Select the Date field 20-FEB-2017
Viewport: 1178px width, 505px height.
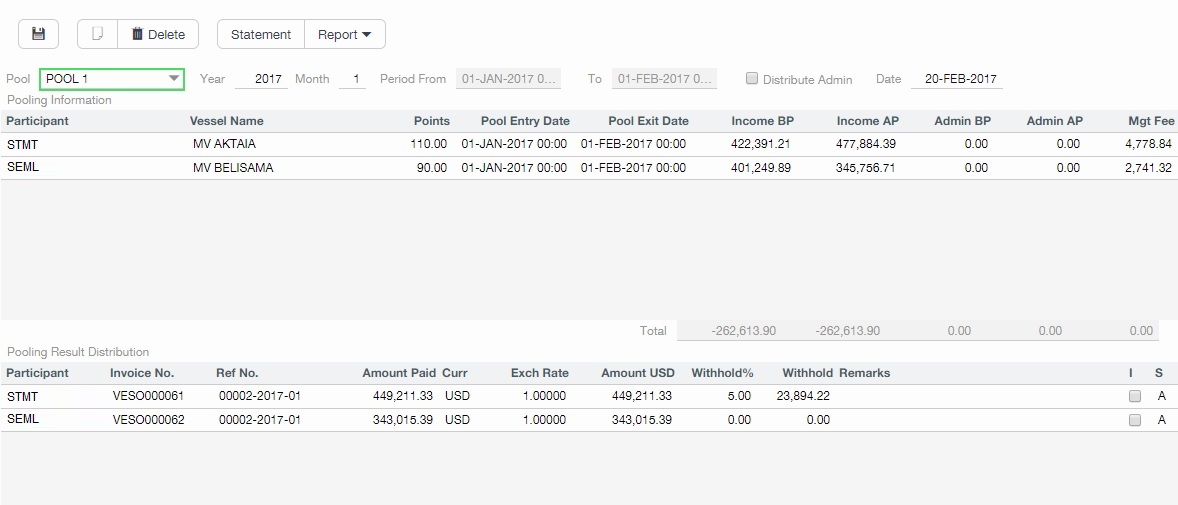[x=956, y=79]
